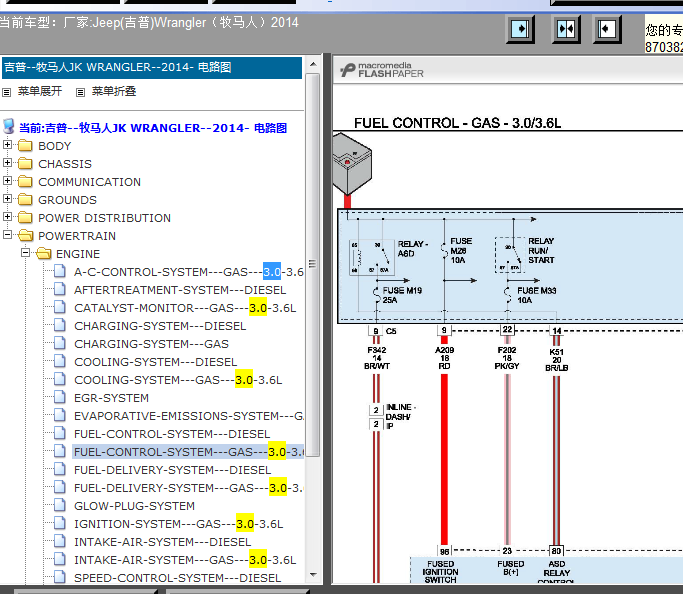Open SPEED-CONTROL-SYSTEM---DIESEL diagram
Viewport: 683px width, 594px height.
[177, 578]
